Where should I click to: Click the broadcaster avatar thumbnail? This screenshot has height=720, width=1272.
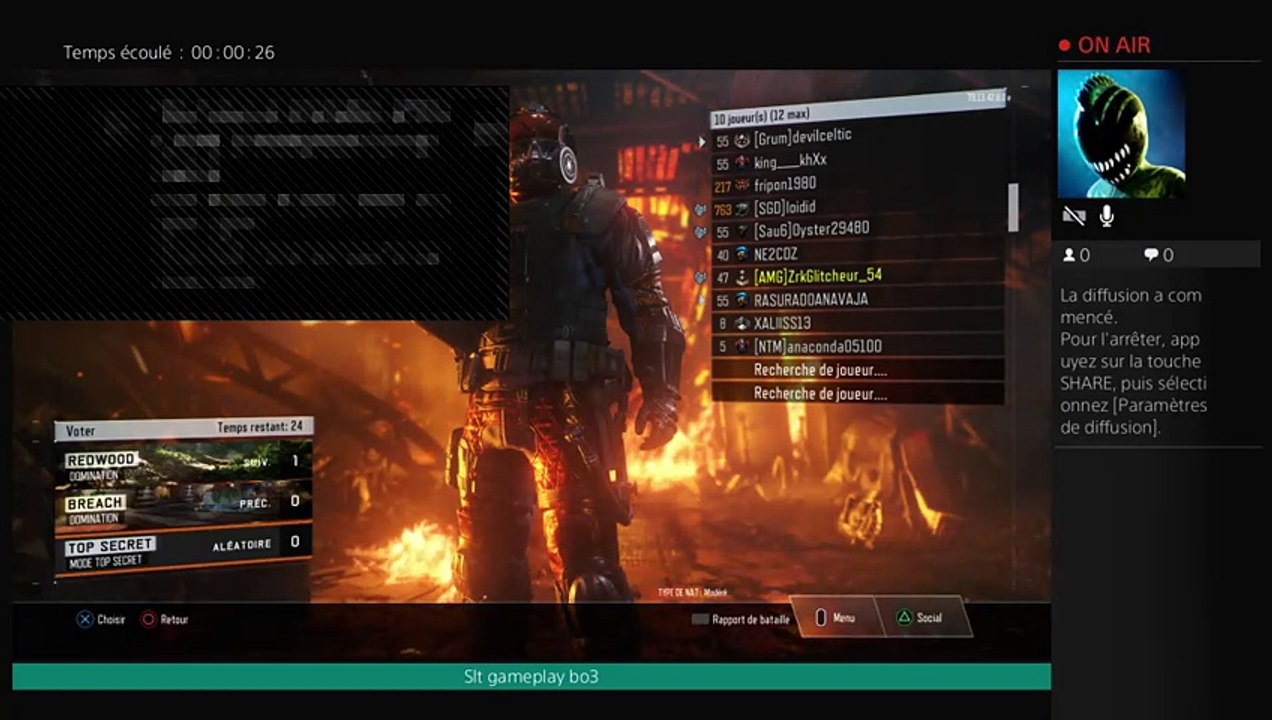(1121, 133)
